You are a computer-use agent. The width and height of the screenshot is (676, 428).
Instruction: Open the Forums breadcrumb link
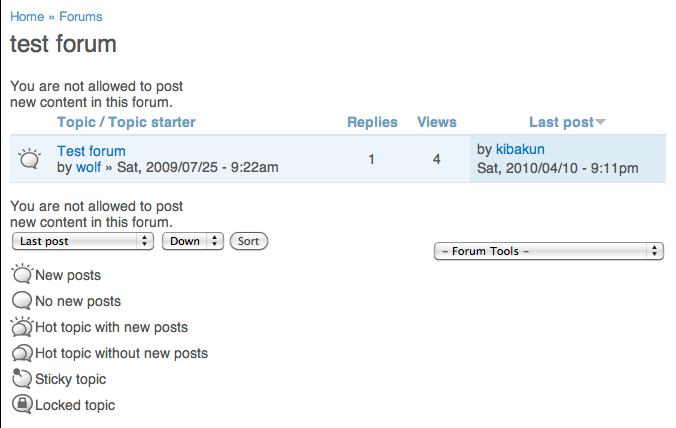pyautogui.click(x=81, y=16)
